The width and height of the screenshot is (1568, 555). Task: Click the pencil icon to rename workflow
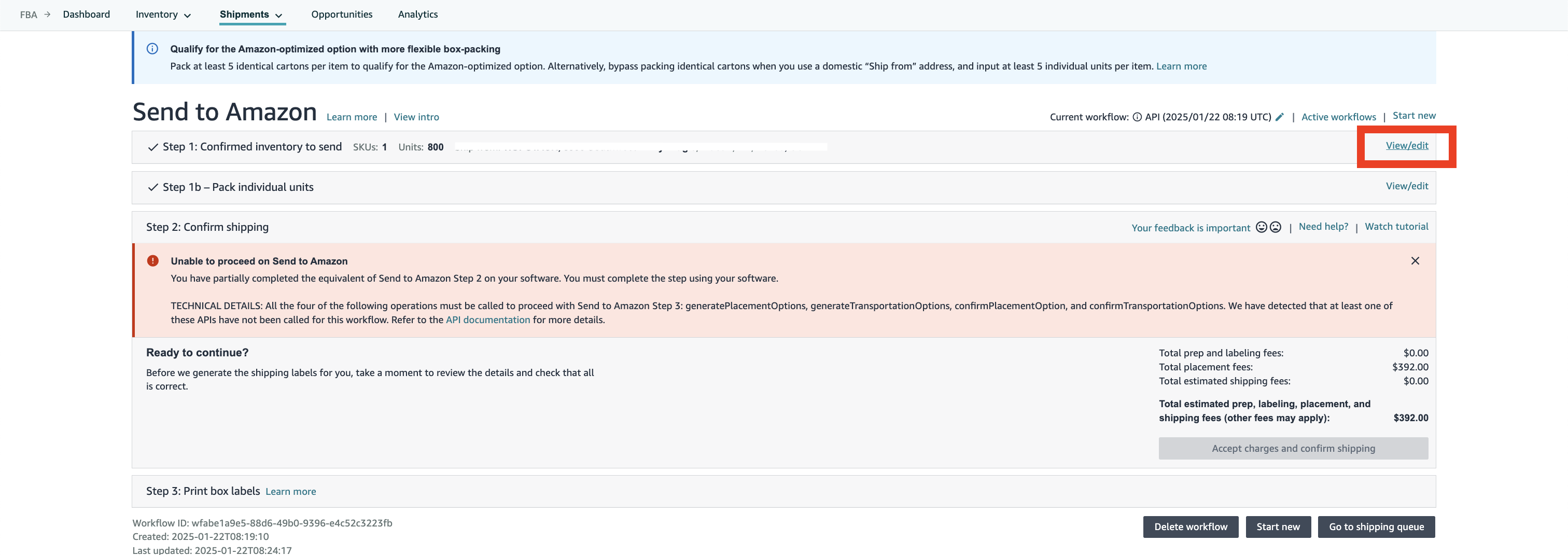pyautogui.click(x=1280, y=117)
